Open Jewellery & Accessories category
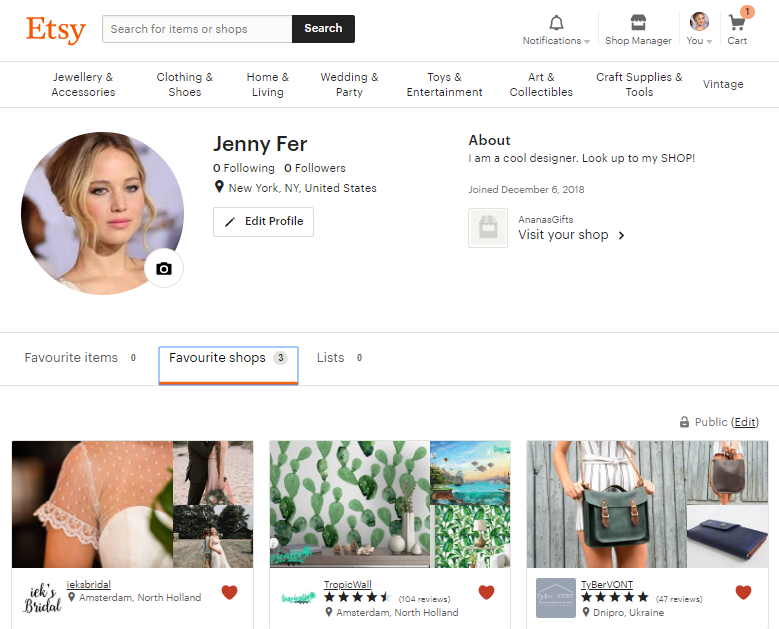The height and width of the screenshot is (629, 779). click(x=83, y=84)
